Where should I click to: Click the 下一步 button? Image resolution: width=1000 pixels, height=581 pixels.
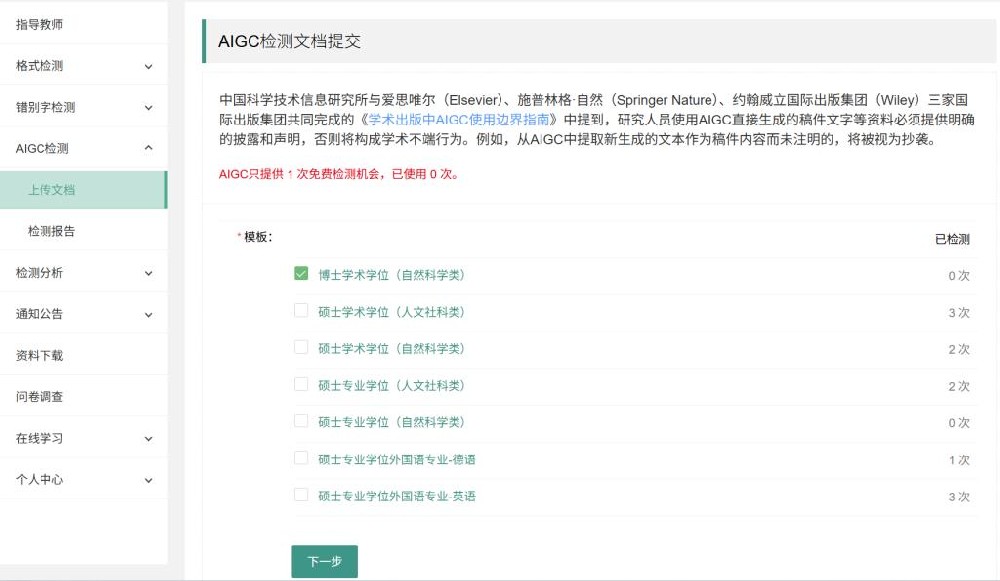tap(324, 561)
